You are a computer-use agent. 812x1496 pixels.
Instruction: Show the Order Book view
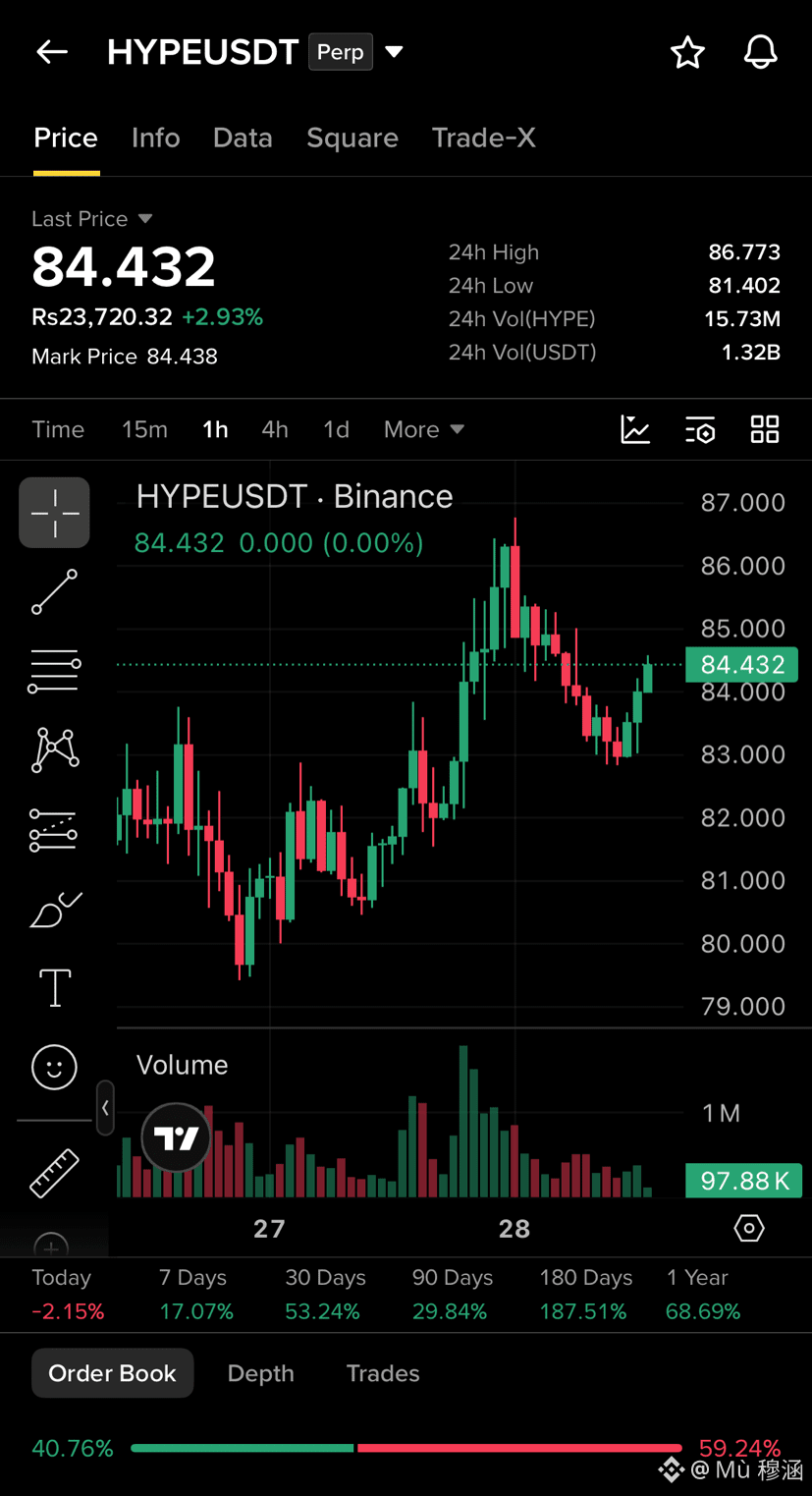pos(113,1373)
